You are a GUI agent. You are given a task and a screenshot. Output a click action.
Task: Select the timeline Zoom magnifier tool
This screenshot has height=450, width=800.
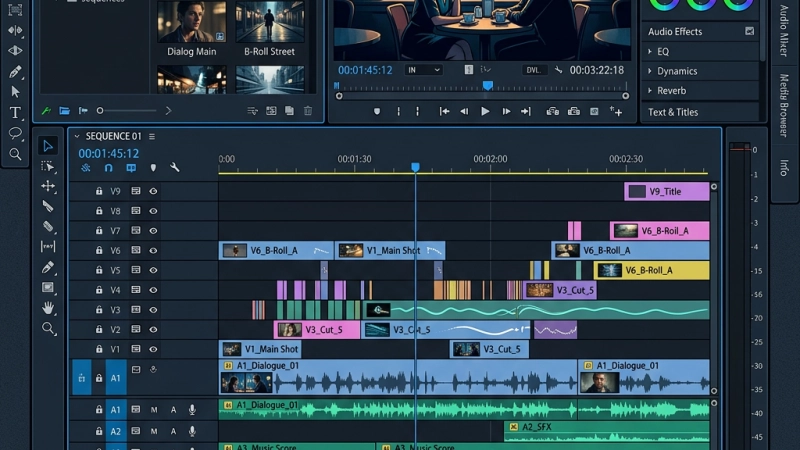tap(48, 329)
